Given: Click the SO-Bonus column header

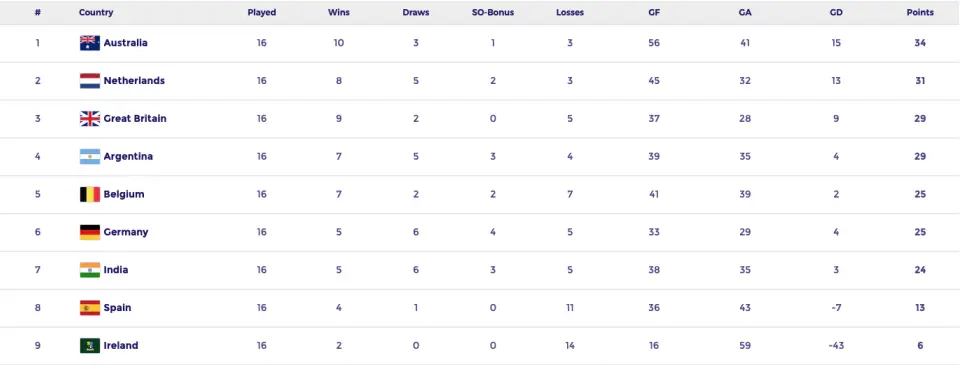Looking at the screenshot, I should 493,12.
